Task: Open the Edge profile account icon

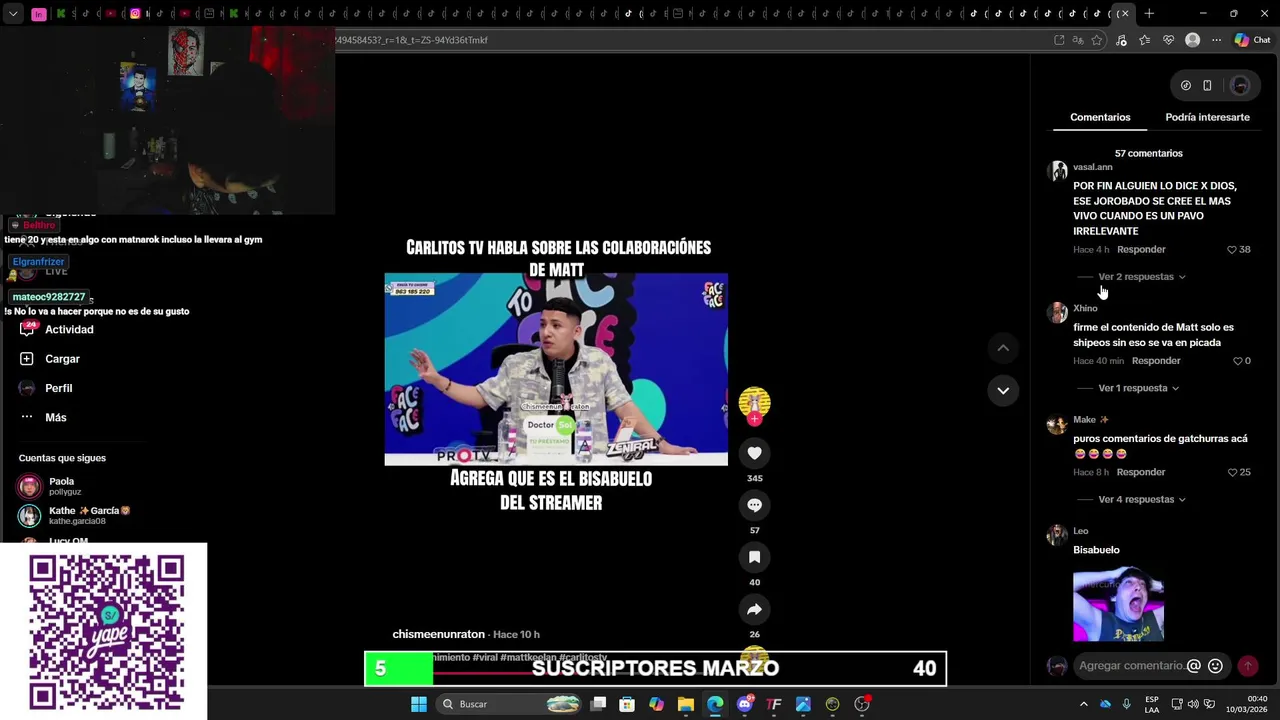Action: pyautogui.click(x=1192, y=40)
